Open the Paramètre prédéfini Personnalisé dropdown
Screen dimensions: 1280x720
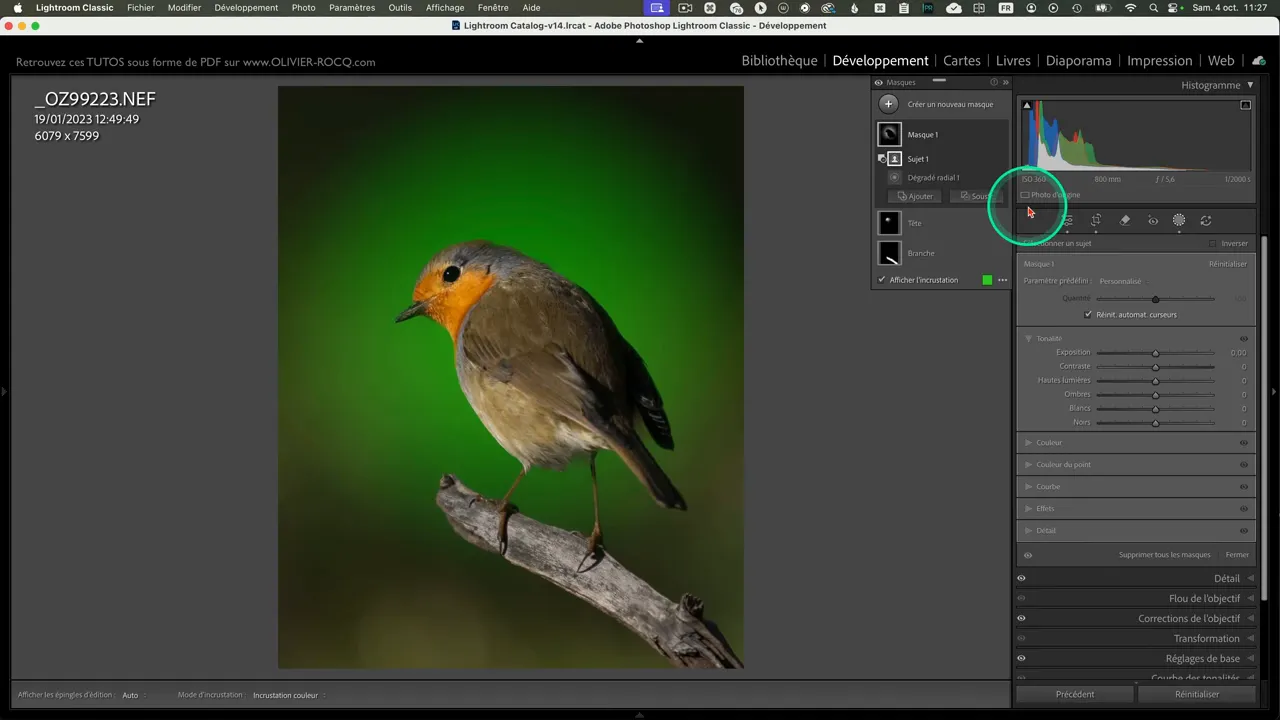coord(1120,281)
